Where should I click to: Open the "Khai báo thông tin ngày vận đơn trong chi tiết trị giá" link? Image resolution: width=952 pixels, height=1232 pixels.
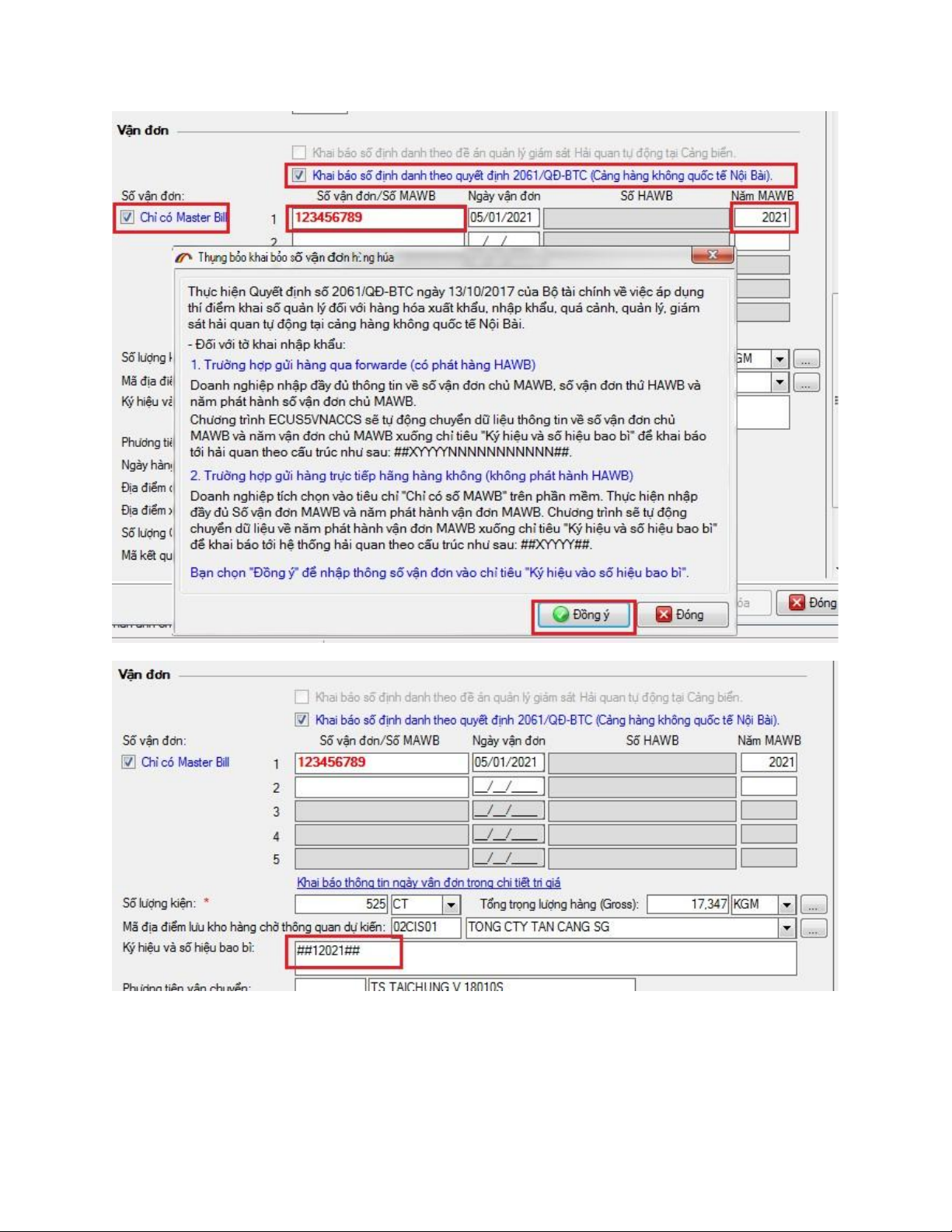point(429,883)
